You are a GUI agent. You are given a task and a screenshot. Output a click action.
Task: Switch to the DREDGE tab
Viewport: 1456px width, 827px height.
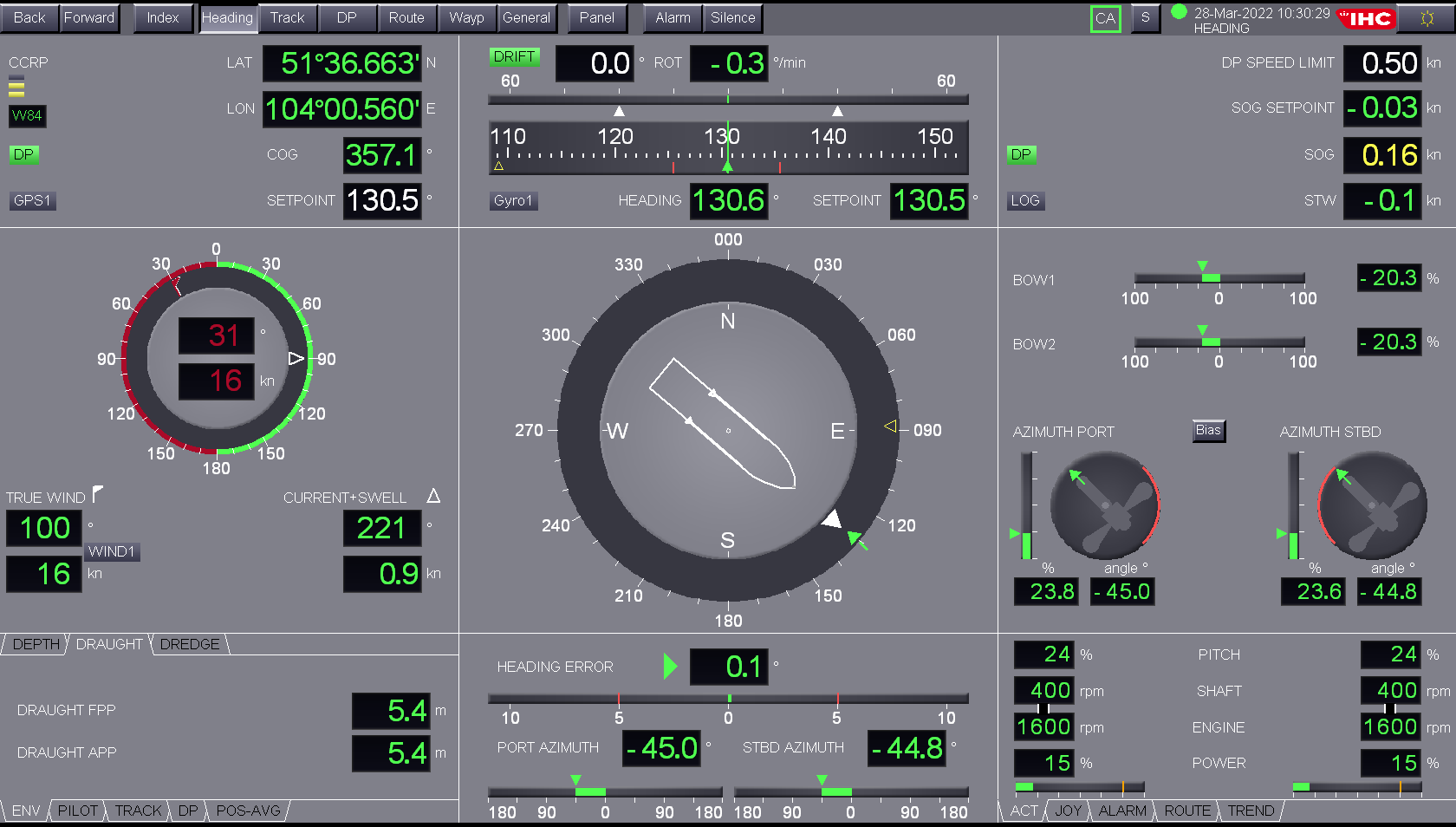click(x=188, y=644)
